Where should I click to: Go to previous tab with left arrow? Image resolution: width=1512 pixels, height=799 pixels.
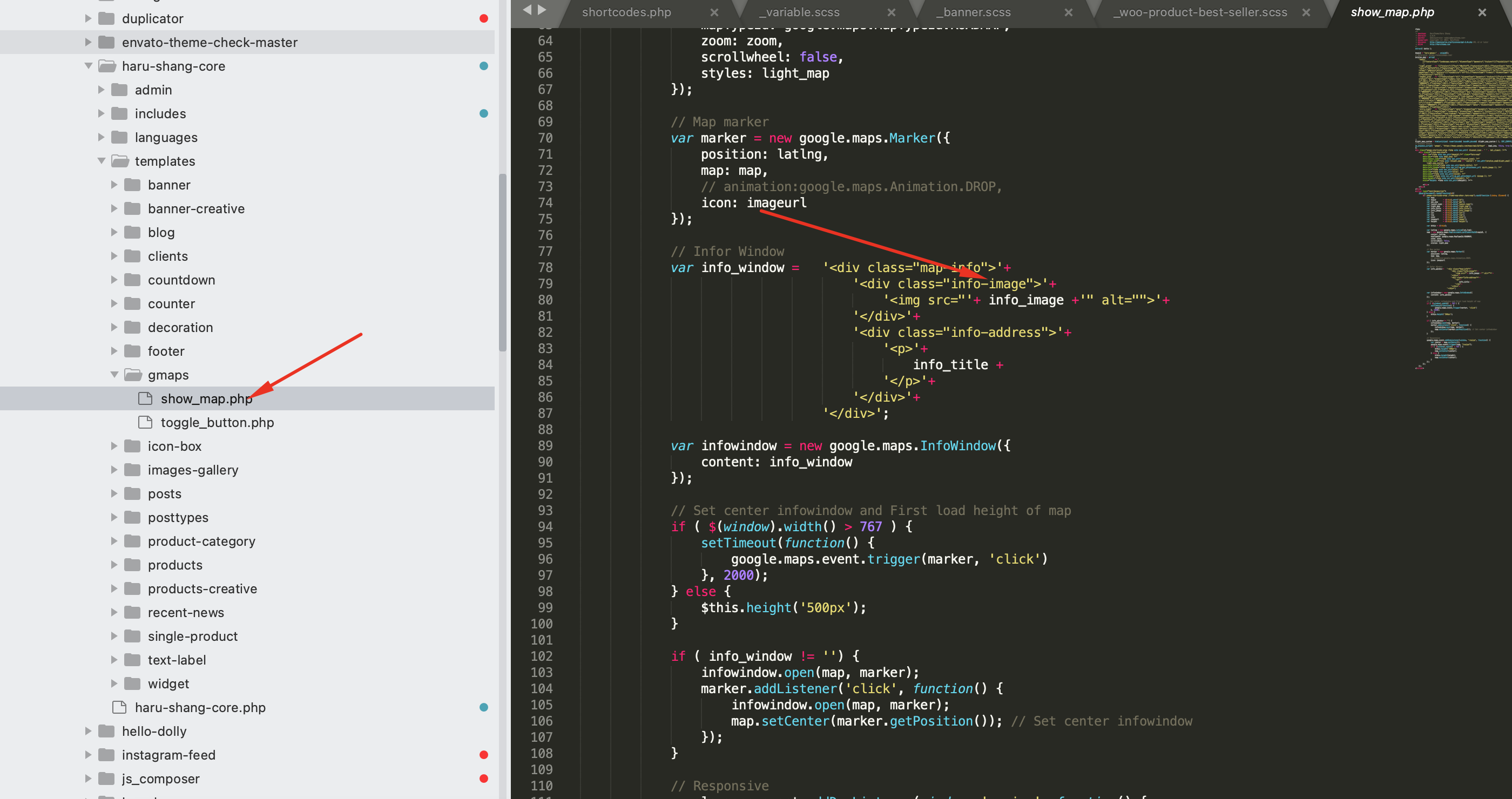point(527,9)
